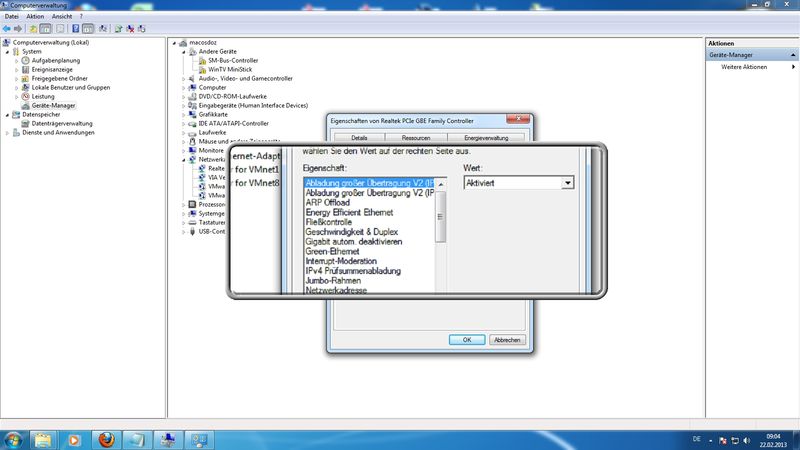Select Energy Efficient Ethernet property
800x450 pixels.
349,212
